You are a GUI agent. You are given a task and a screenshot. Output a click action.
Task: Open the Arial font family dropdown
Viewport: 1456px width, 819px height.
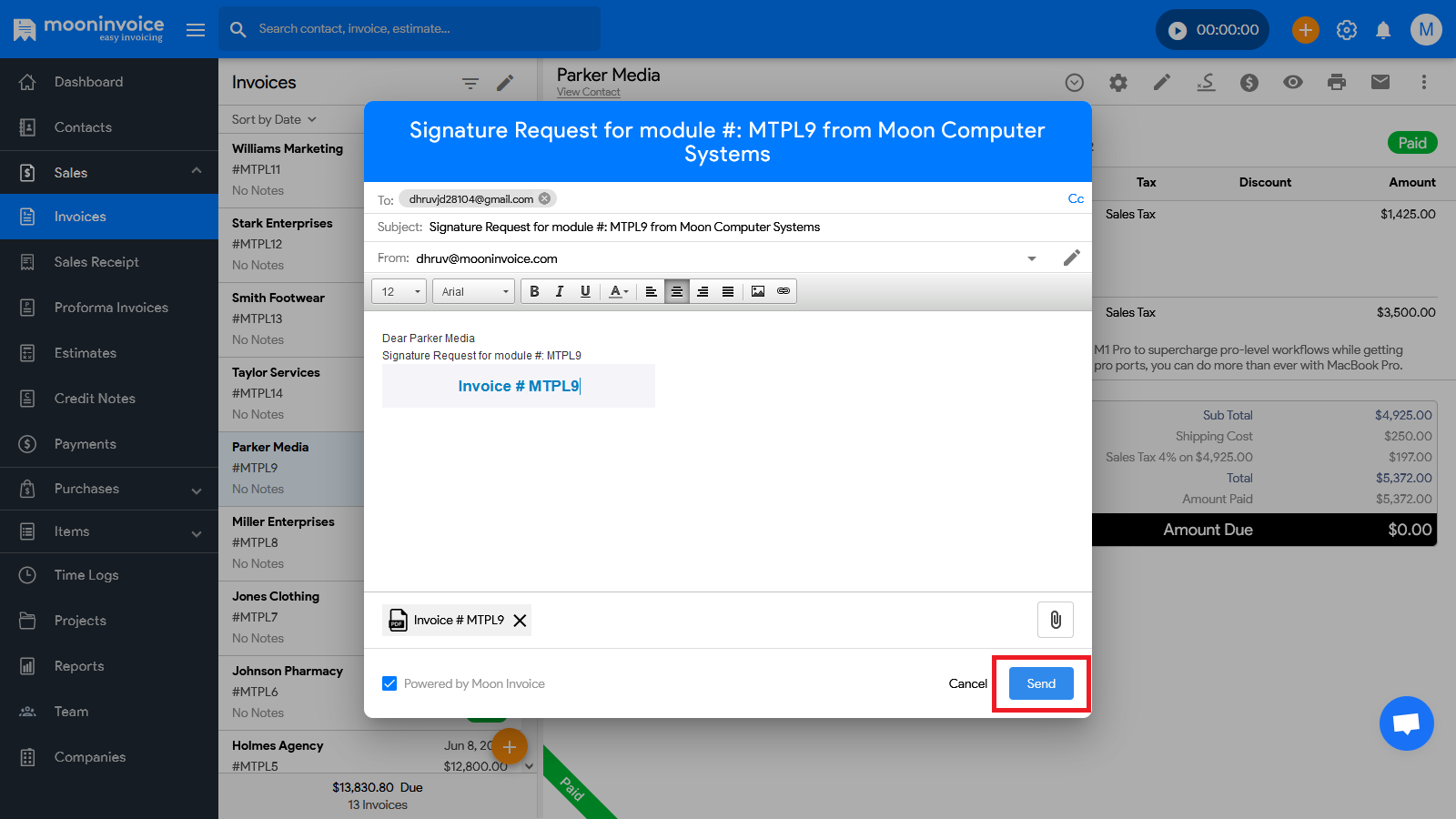[473, 291]
